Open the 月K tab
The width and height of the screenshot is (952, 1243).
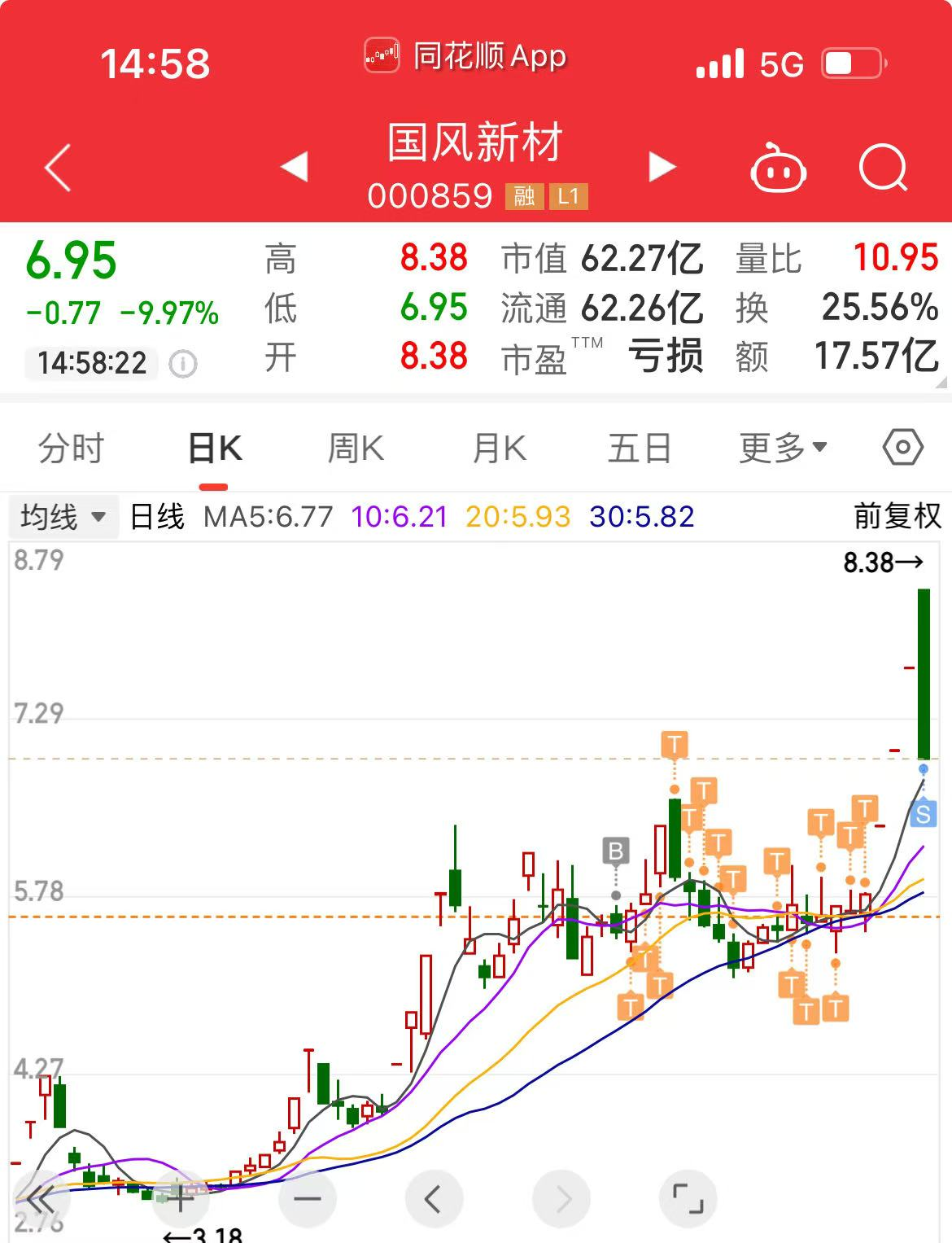coord(499,448)
